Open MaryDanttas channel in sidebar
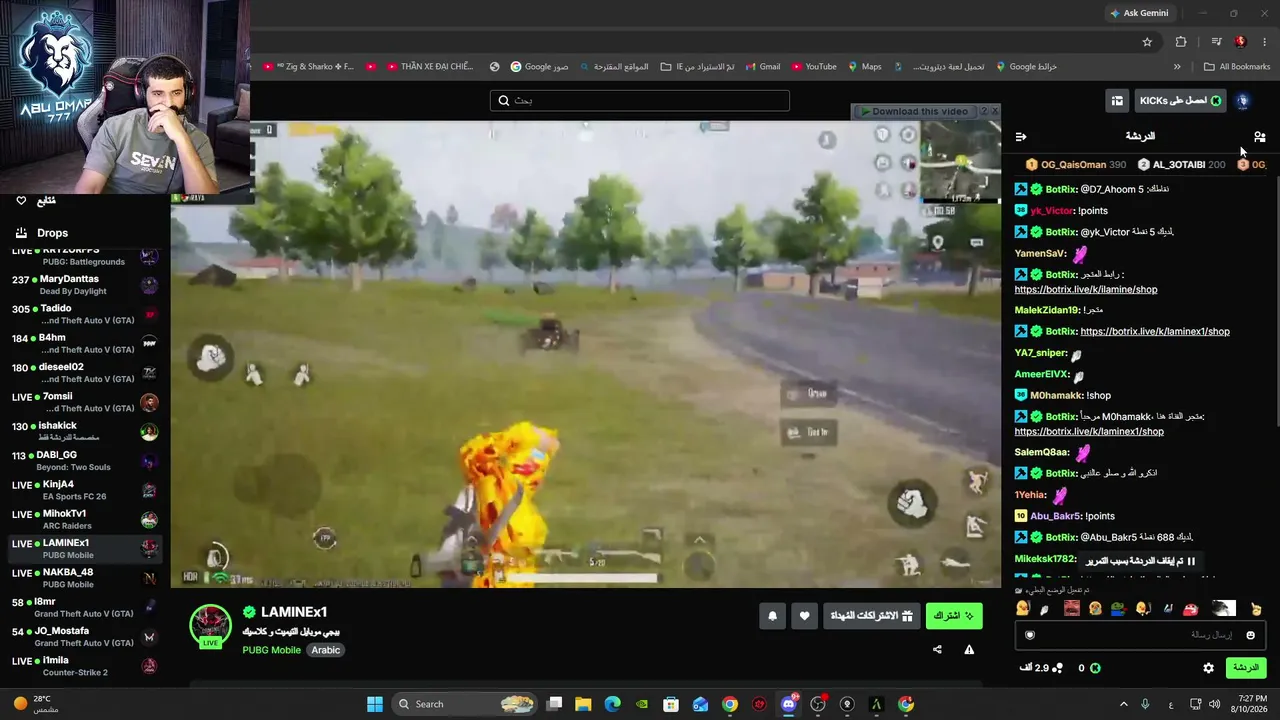This screenshot has height=720, width=1280. click(x=85, y=285)
